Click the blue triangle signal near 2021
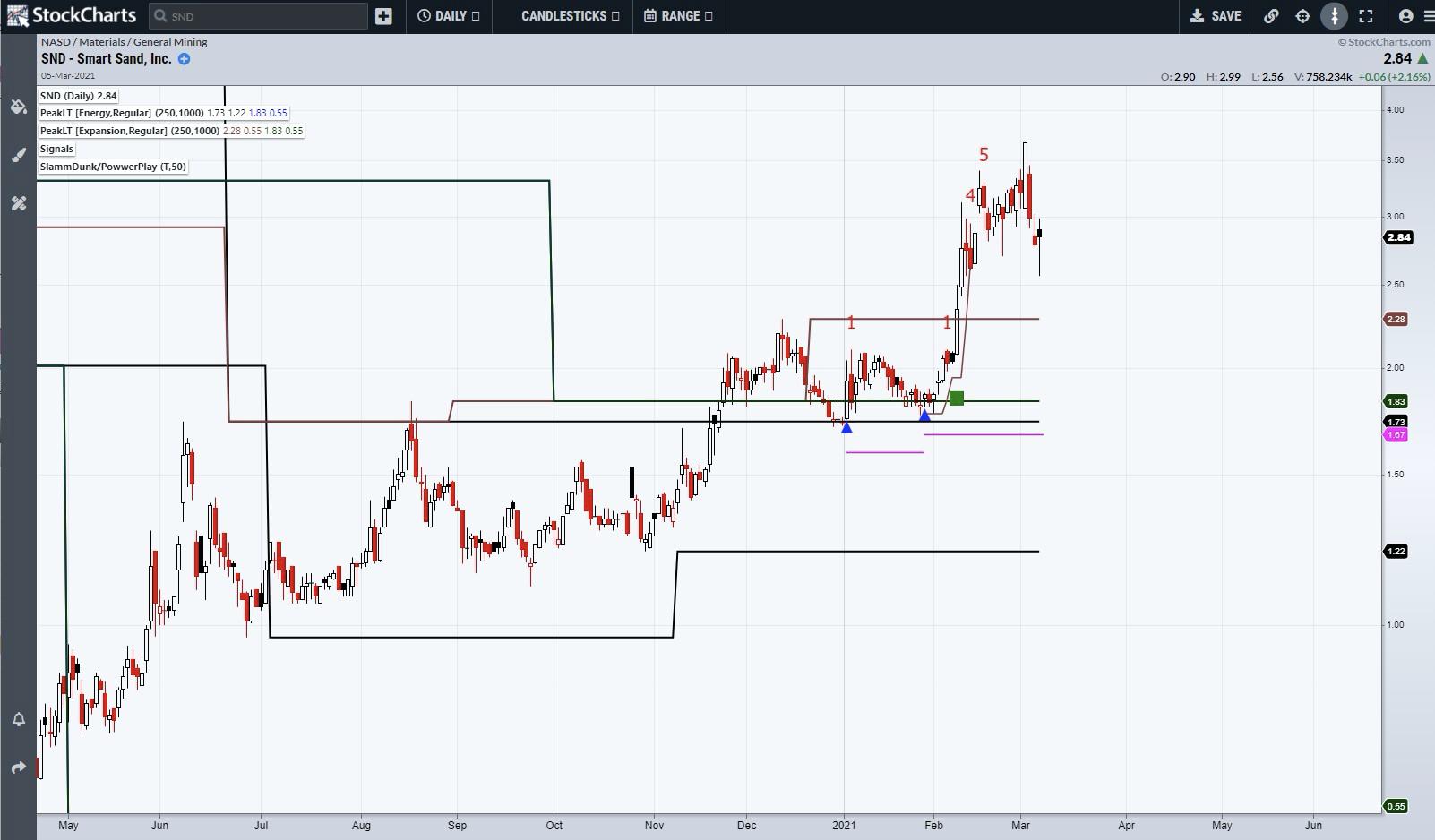Viewport: 1435px width, 840px height. pos(846,428)
